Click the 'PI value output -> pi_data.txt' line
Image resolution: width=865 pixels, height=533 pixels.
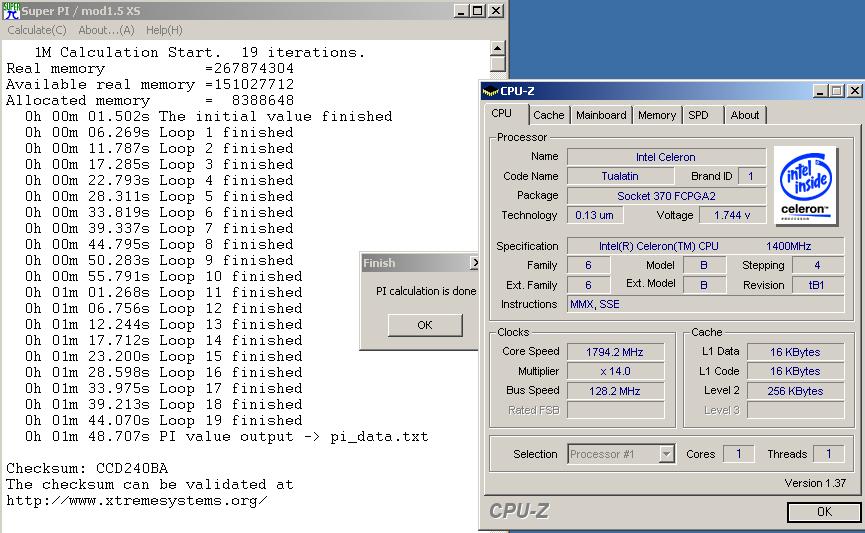pyautogui.click(x=226, y=436)
